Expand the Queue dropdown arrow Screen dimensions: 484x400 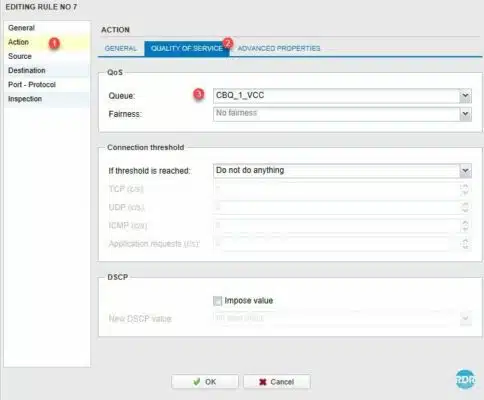tap(465, 96)
